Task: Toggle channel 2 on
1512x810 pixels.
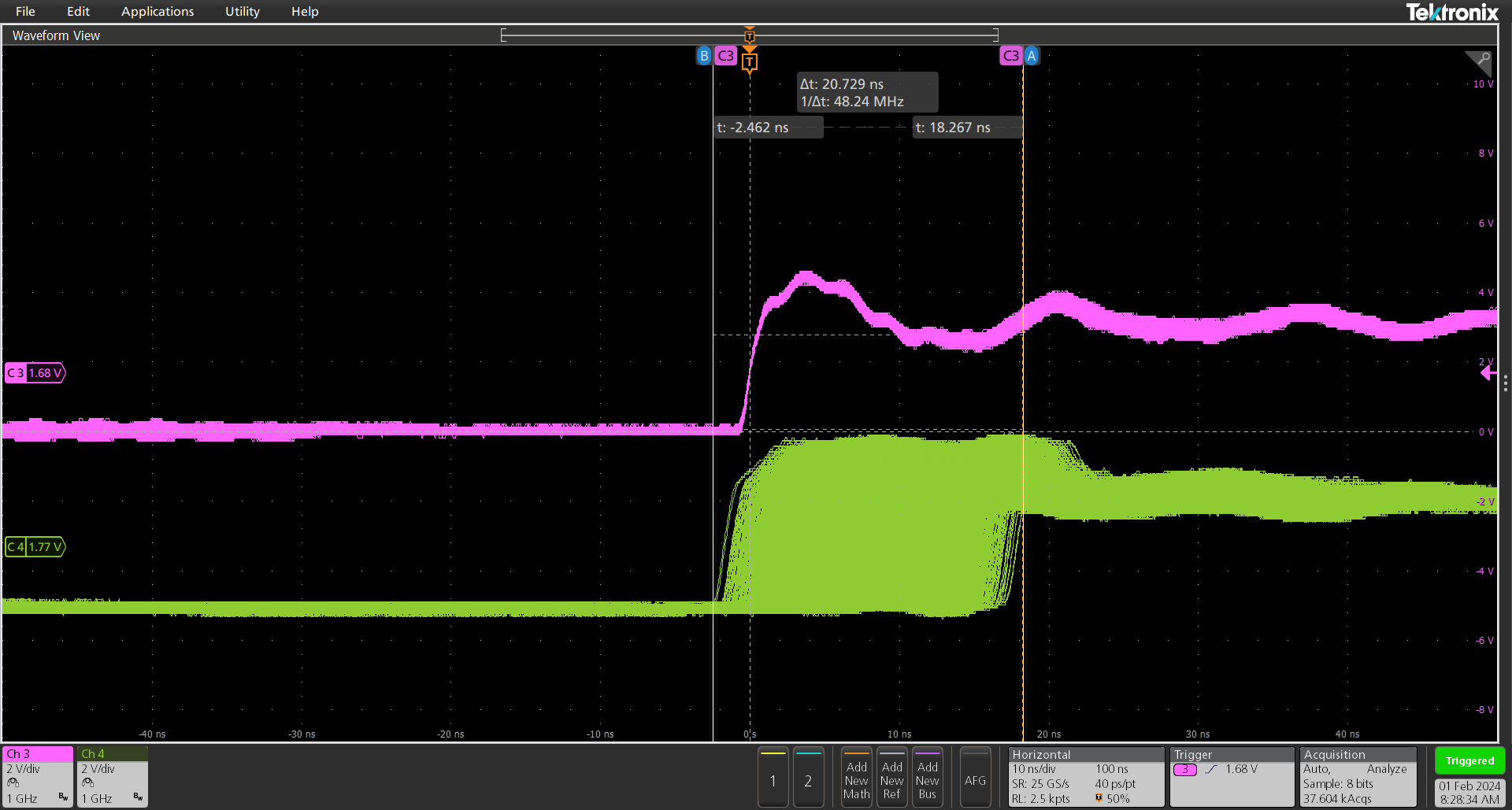Action: [x=808, y=778]
